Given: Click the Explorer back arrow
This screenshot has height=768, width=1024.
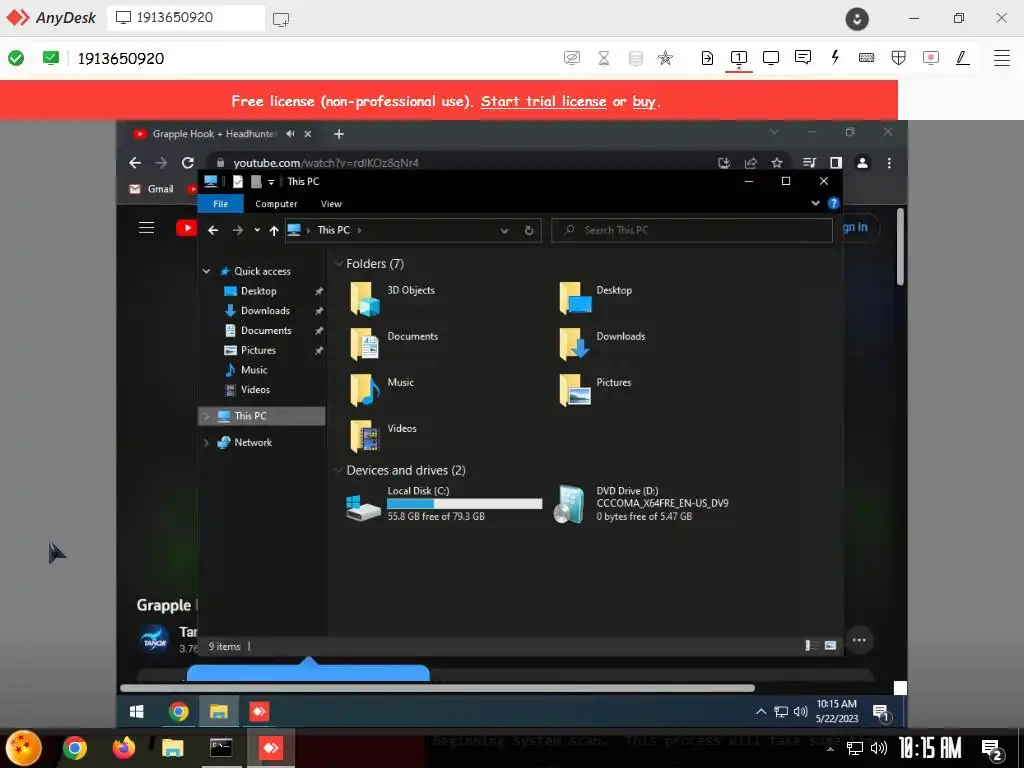Looking at the screenshot, I should coord(213,230).
